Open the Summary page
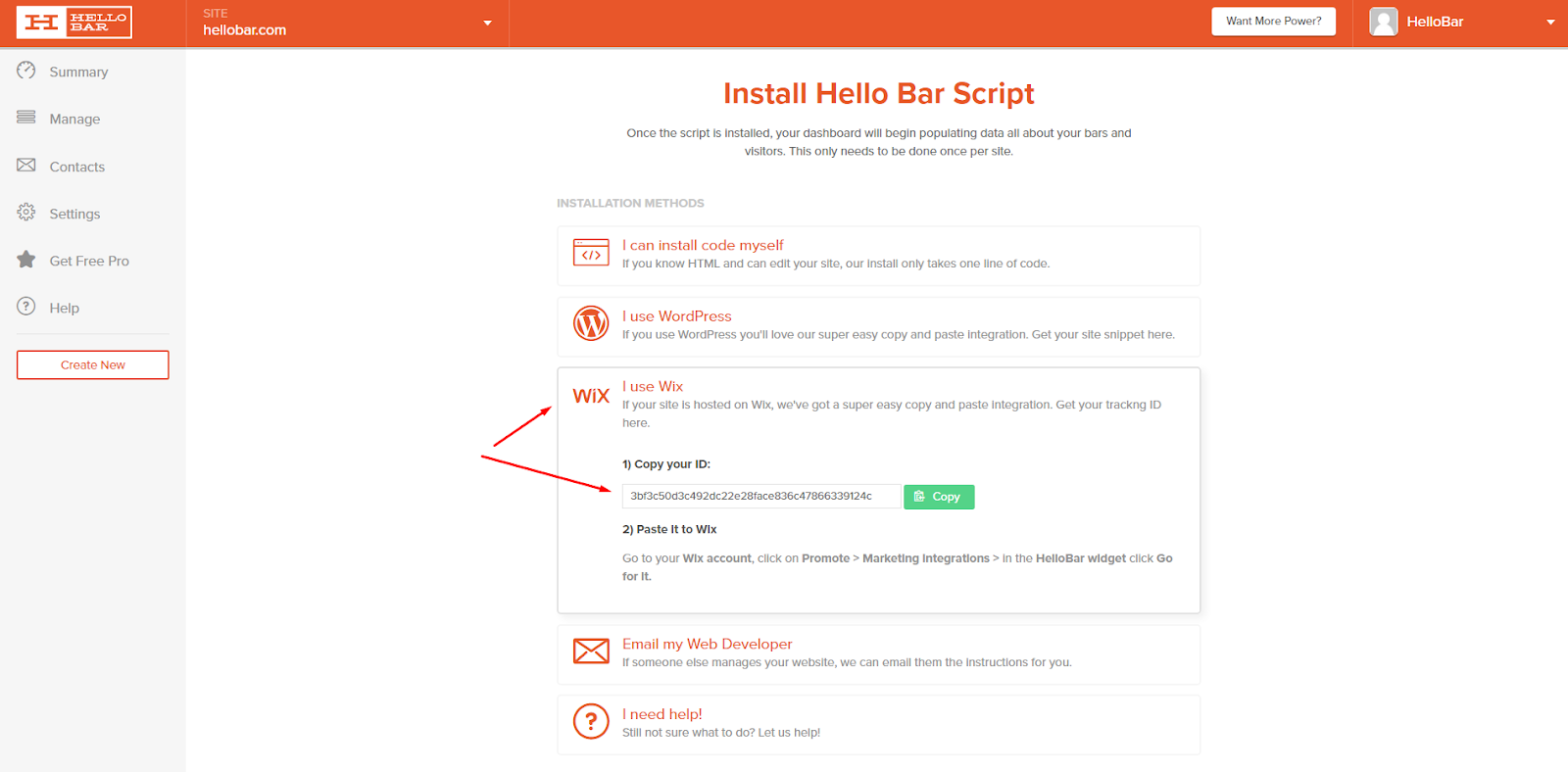Screen dimensions: 1568x772 pyautogui.click(x=78, y=72)
